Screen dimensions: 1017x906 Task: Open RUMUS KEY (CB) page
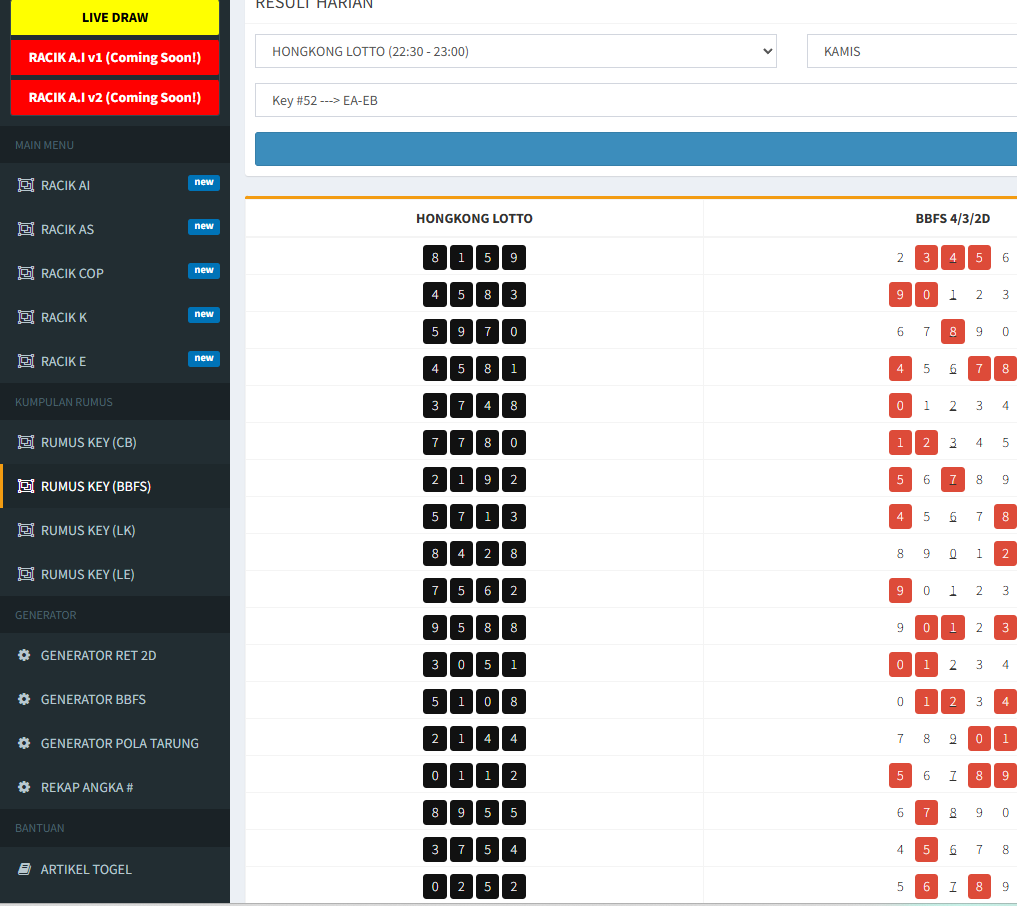(115, 442)
